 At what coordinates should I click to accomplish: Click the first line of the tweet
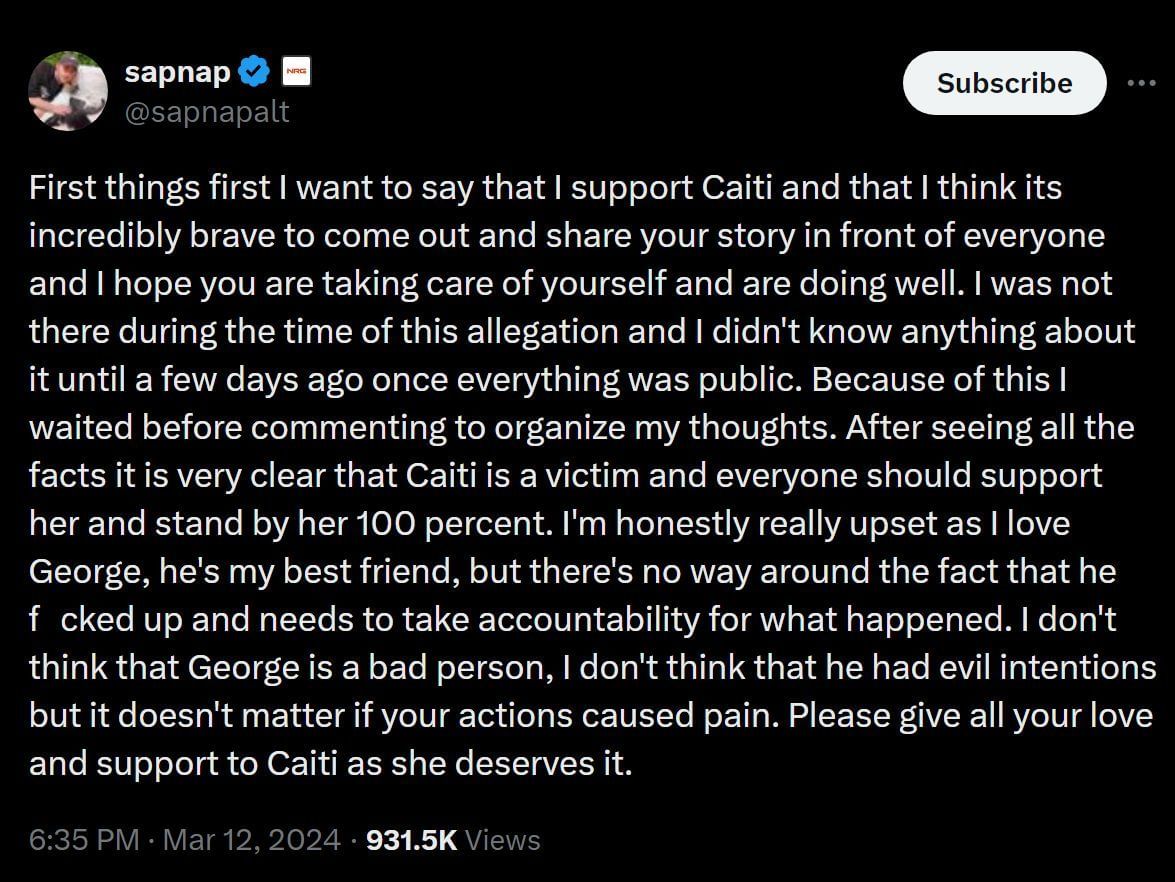click(545, 187)
